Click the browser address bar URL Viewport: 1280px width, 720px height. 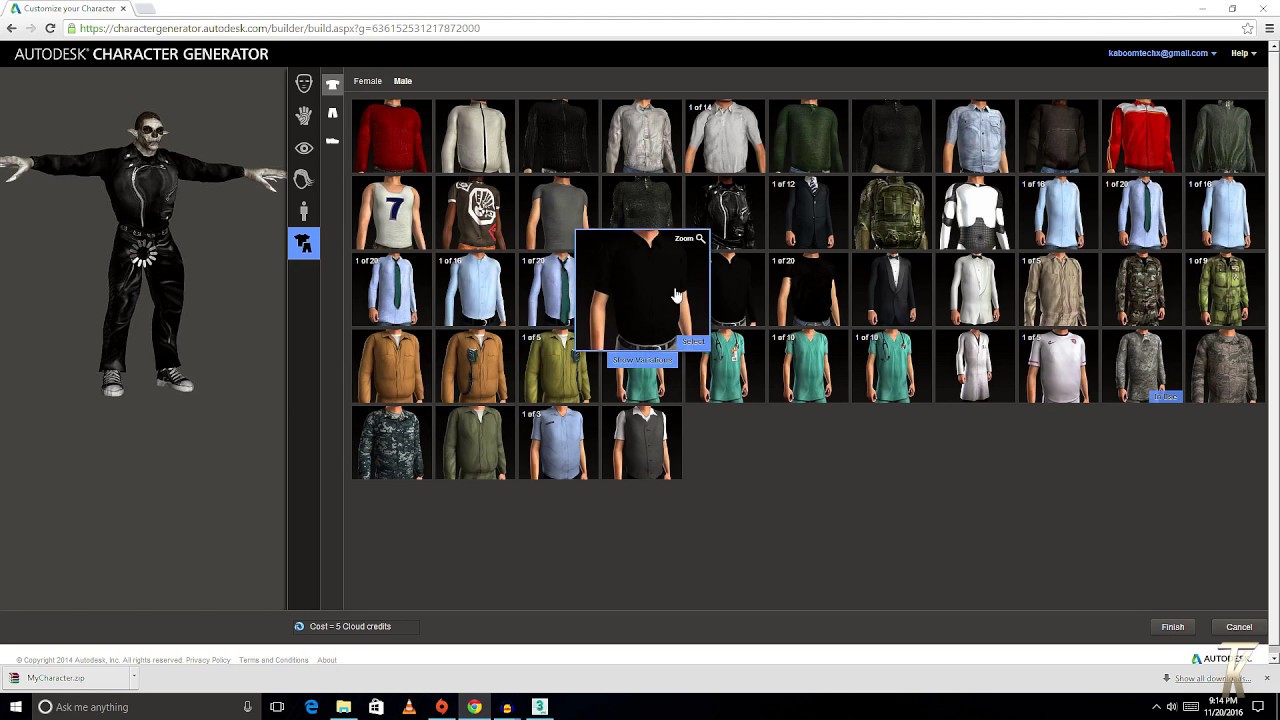pyautogui.click(x=280, y=28)
